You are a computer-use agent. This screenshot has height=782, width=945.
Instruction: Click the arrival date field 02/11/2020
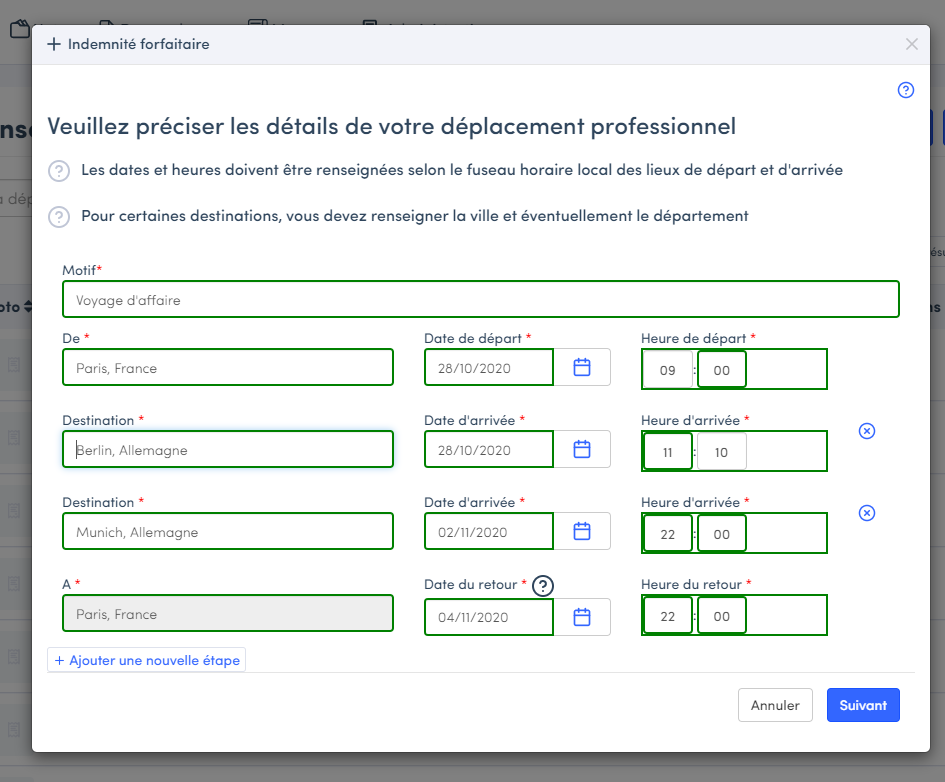tap(489, 531)
